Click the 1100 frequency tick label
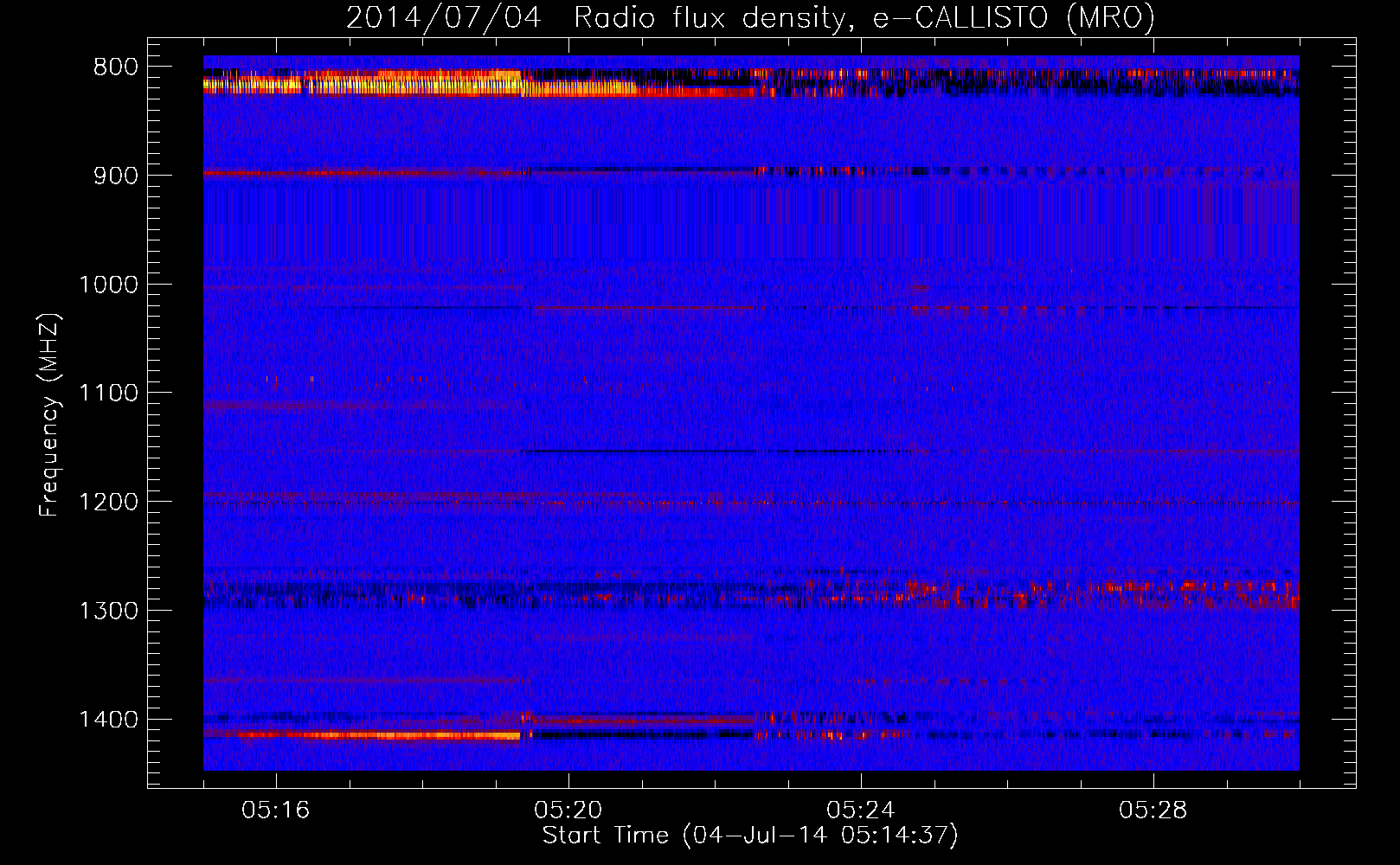The height and width of the screenshot is (865, 1400). pos(108,394)
